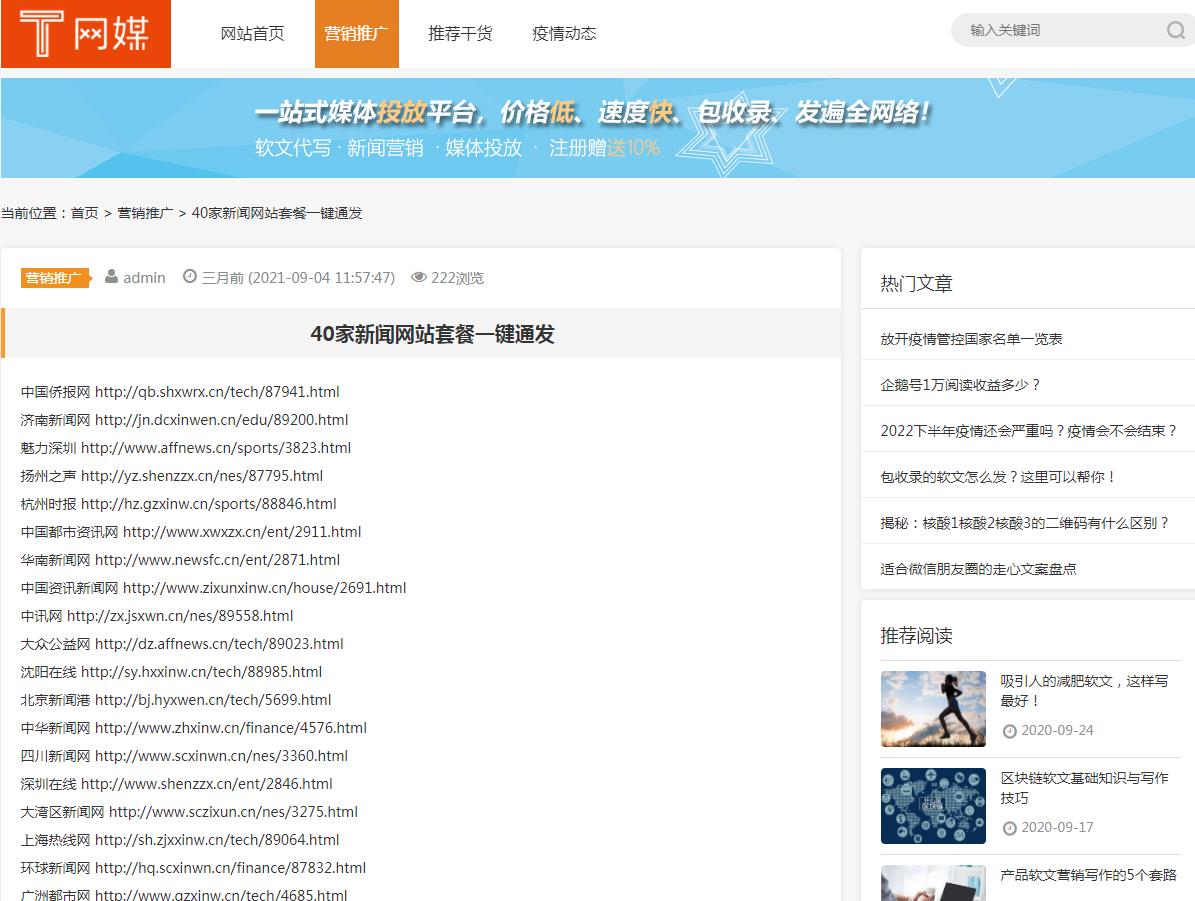Click the 魅力深圳 URL line
The width and height of the screenshot is (1195, 901).
[186, 448]
